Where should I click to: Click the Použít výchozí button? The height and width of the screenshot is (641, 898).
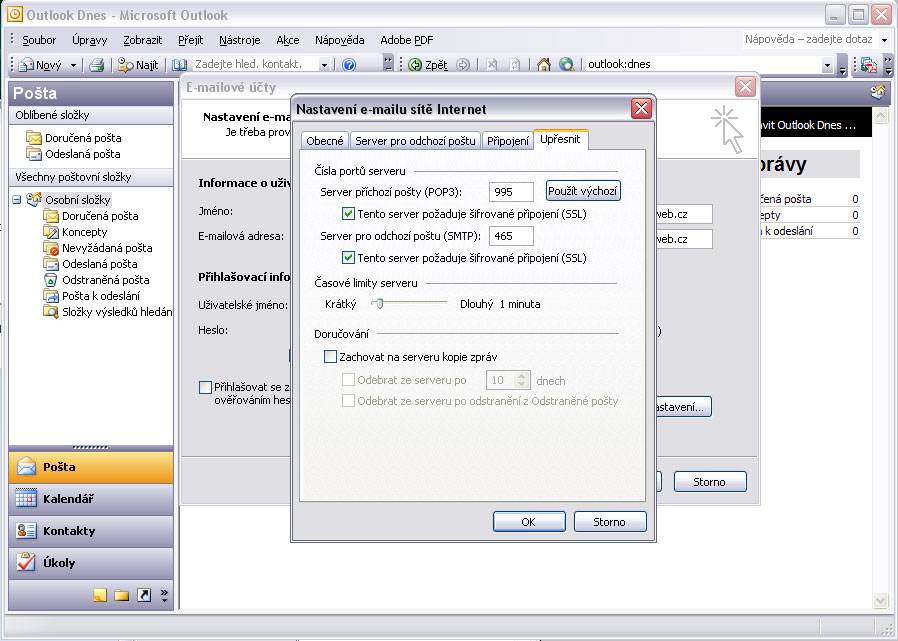point(583,191)
